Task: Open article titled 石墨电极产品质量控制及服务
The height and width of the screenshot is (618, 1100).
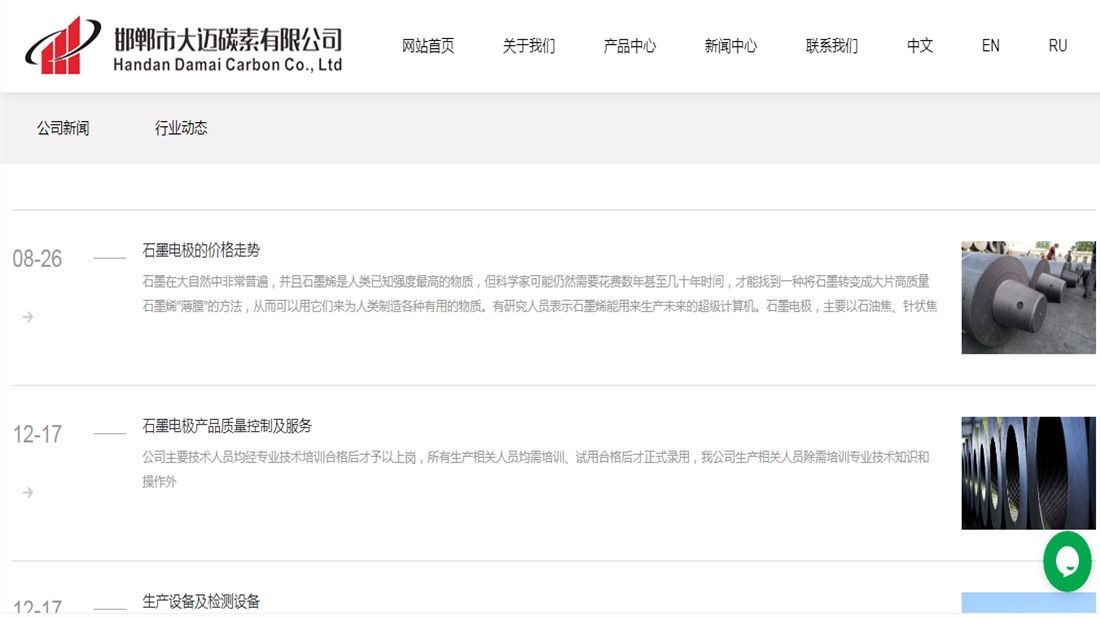Action: [227, 426]
